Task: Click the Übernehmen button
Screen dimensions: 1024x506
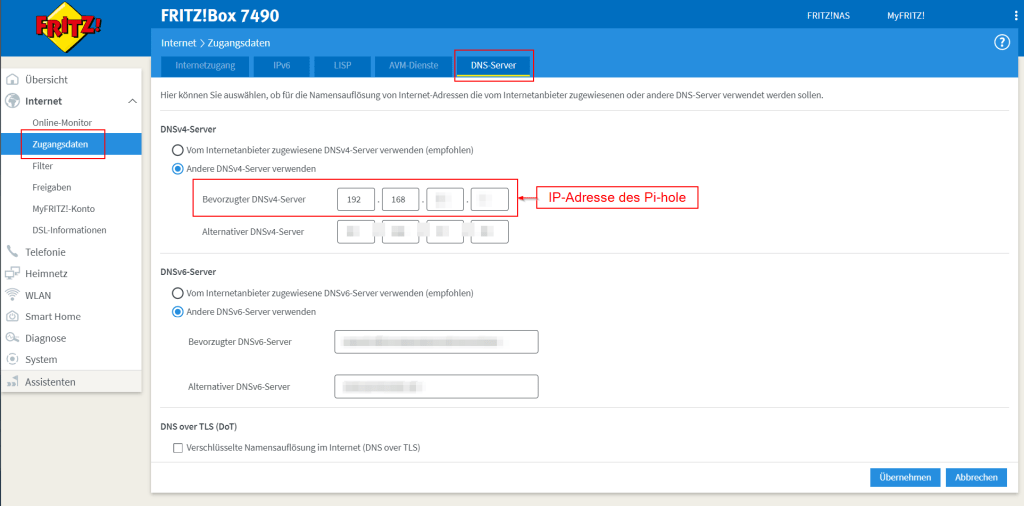Action: (905, 477)
